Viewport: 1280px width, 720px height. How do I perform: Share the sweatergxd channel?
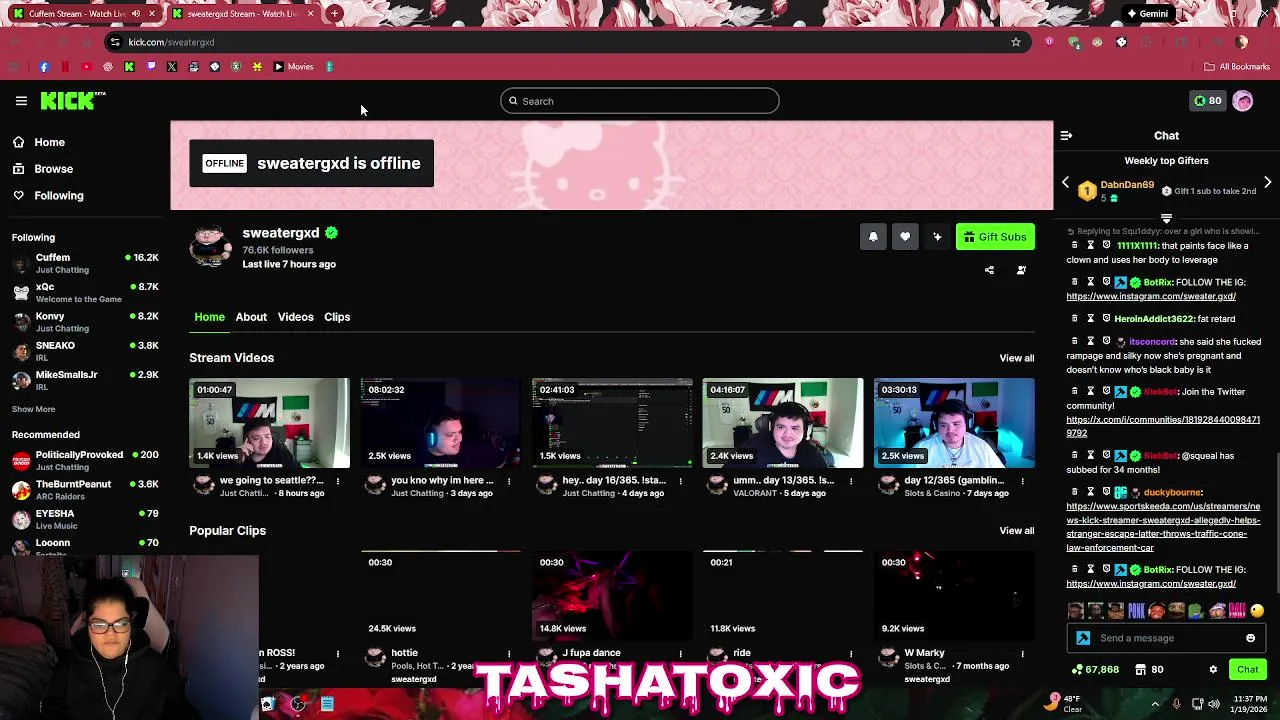989,270
